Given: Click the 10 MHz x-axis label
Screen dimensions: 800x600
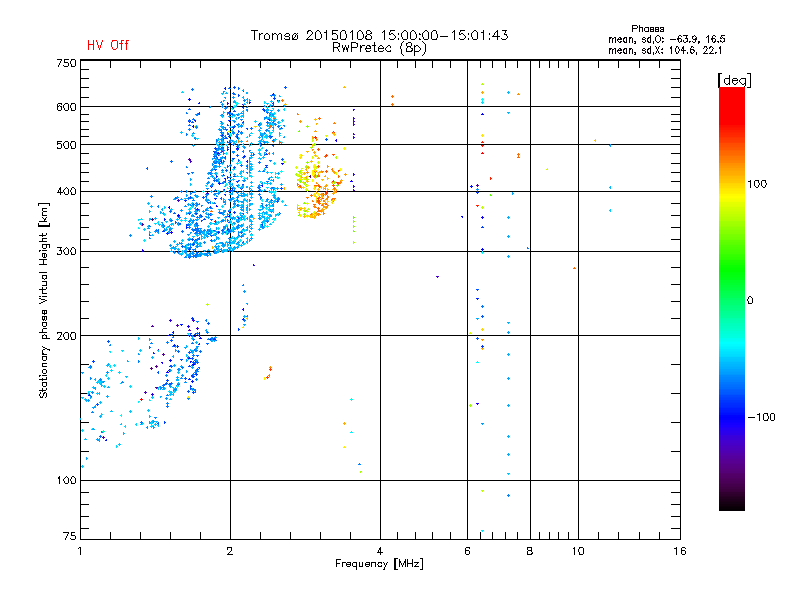Looking at the screenshot, I should (x=578, y=551).
